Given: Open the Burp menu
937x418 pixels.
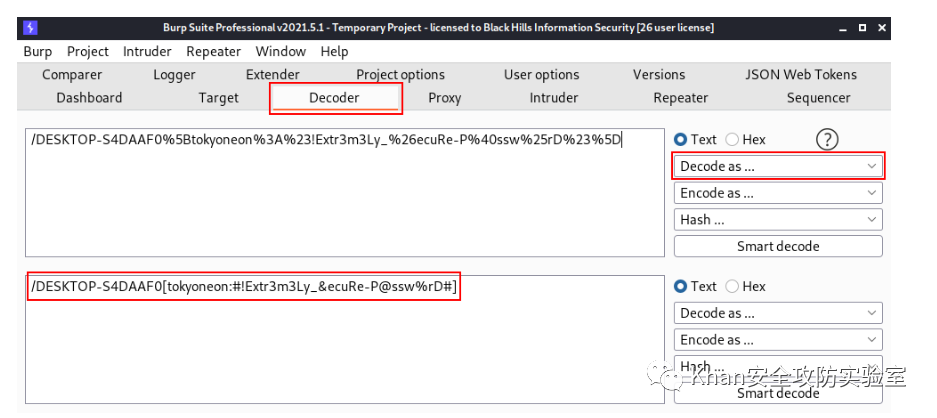Looking at the screenshot, I should (38, 51).
